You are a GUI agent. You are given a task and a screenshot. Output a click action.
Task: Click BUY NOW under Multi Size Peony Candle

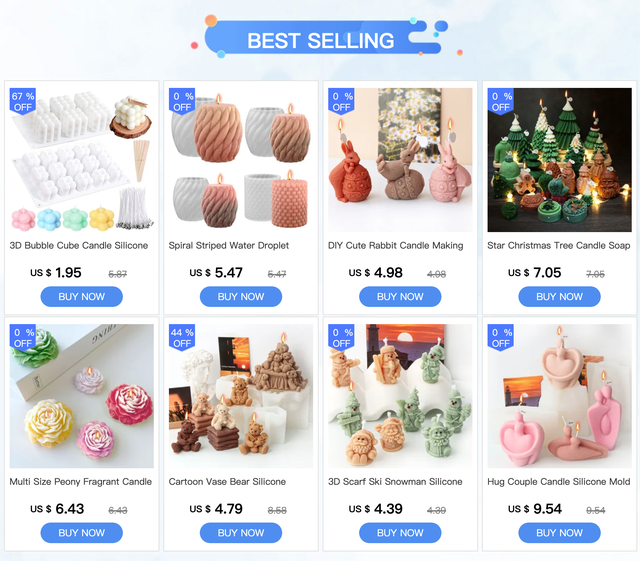tap(82, 533)
